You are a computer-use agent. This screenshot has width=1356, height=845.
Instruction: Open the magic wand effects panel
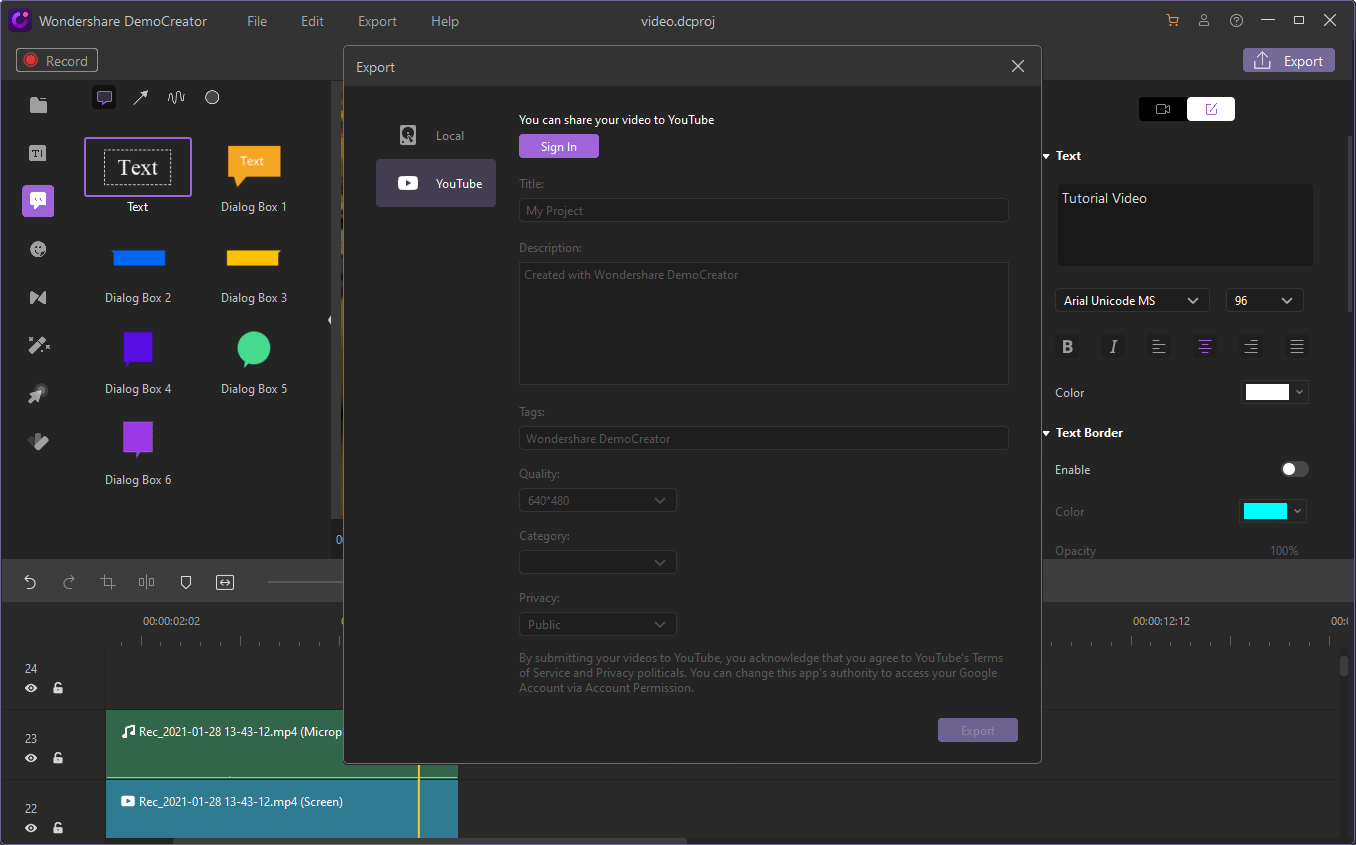[x=38, y=345]
